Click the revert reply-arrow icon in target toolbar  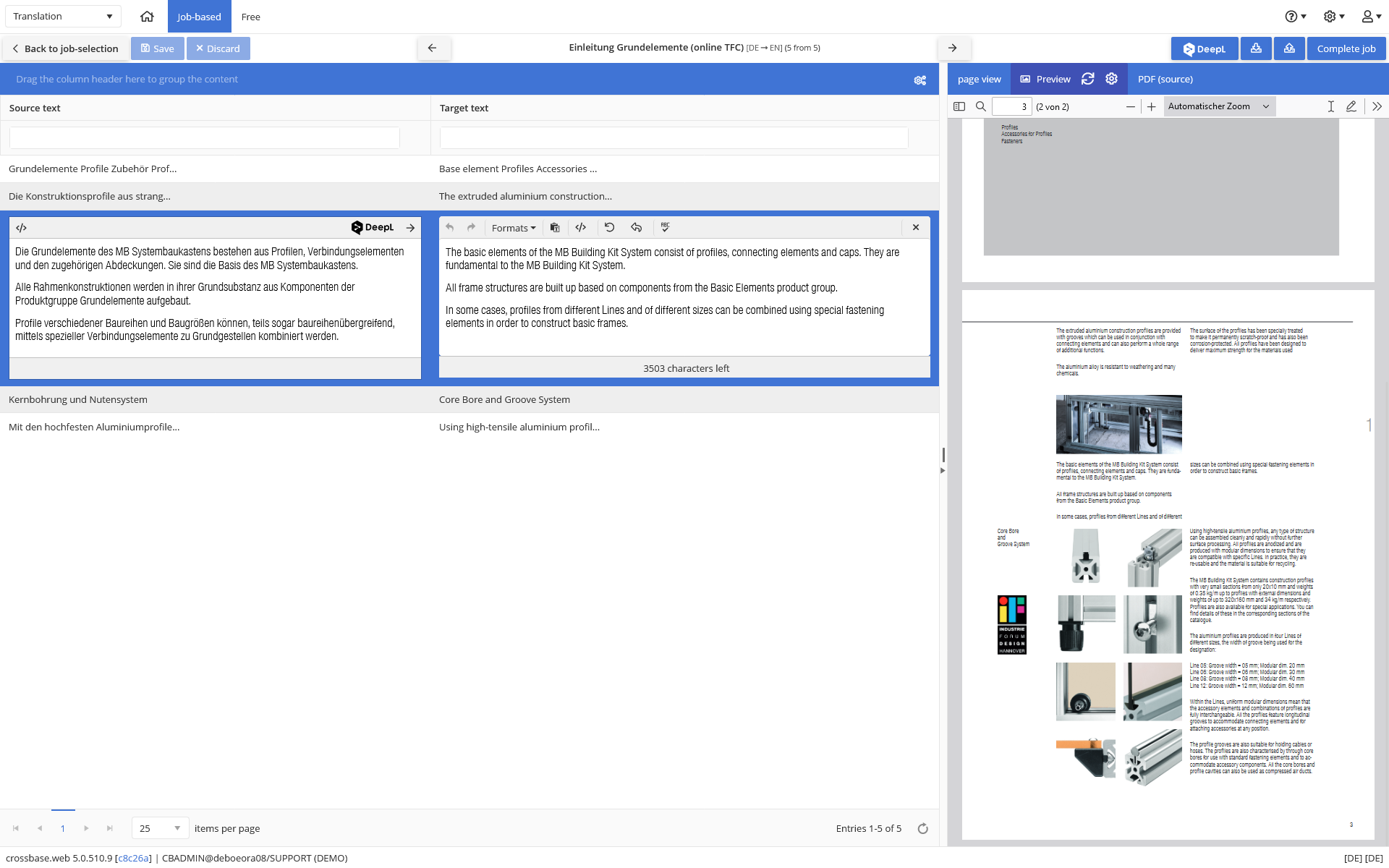pyautogui.click(x=637, y=227)
